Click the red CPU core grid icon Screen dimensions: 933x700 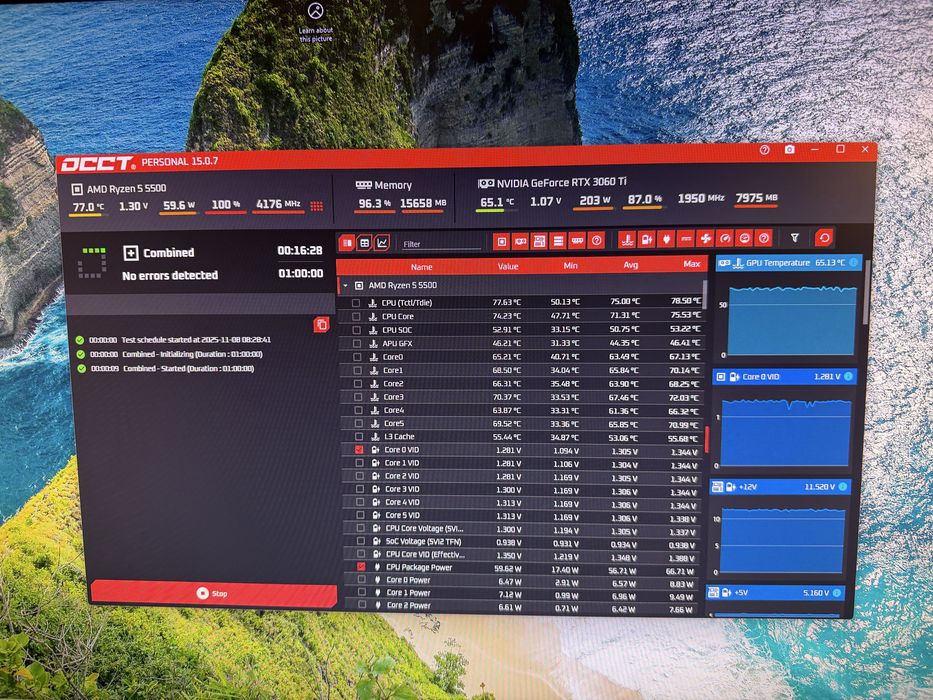click(317, 206)
